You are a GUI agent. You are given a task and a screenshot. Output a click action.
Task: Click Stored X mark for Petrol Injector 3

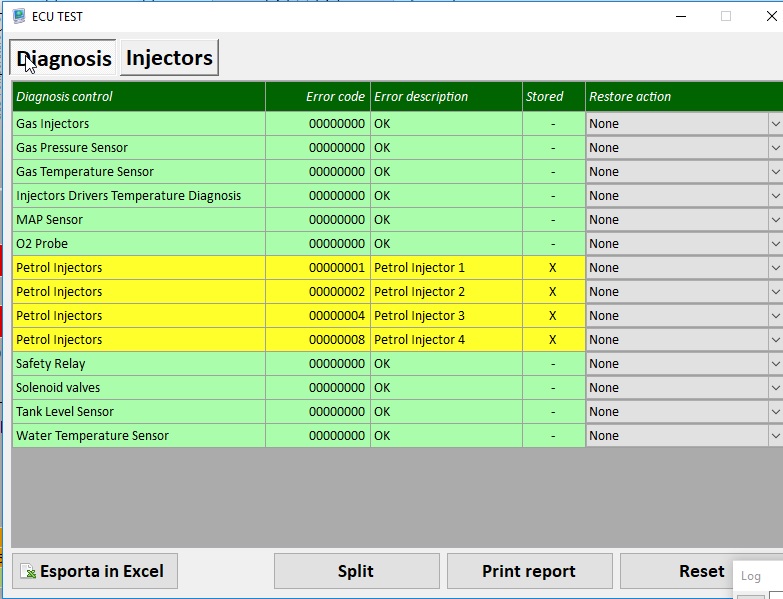(553, 316)
